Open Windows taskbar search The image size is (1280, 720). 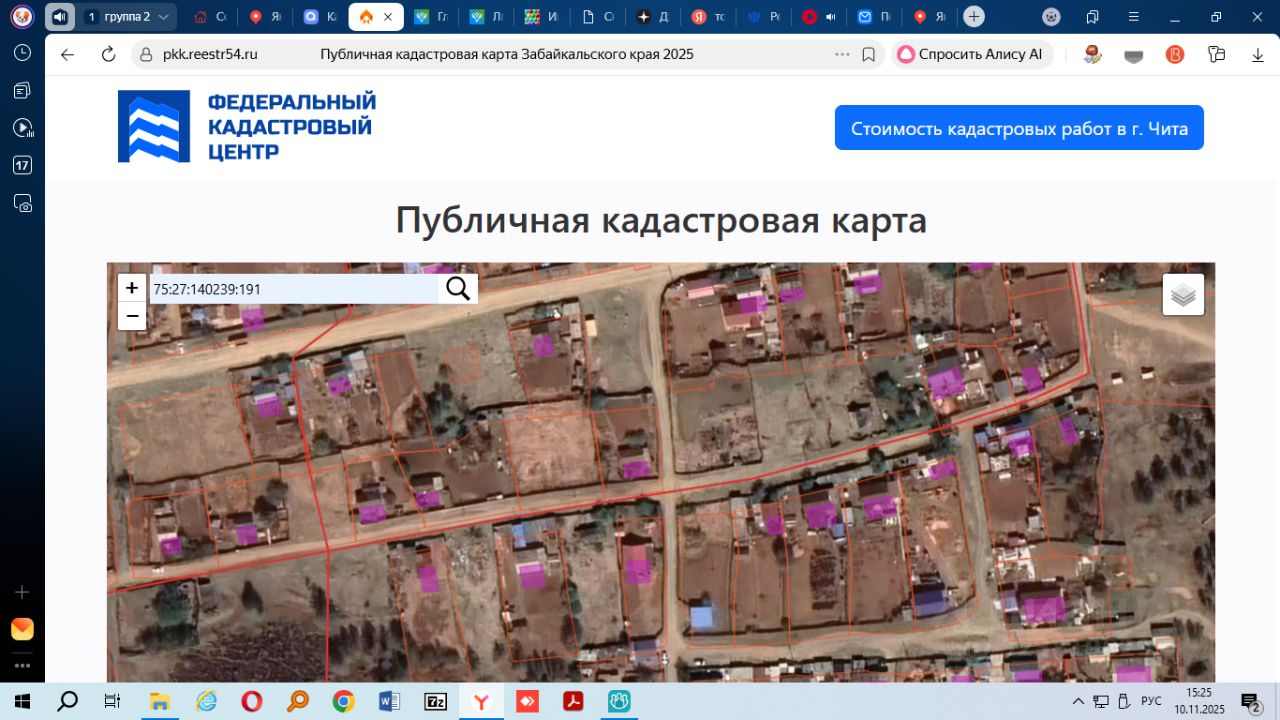68,701
